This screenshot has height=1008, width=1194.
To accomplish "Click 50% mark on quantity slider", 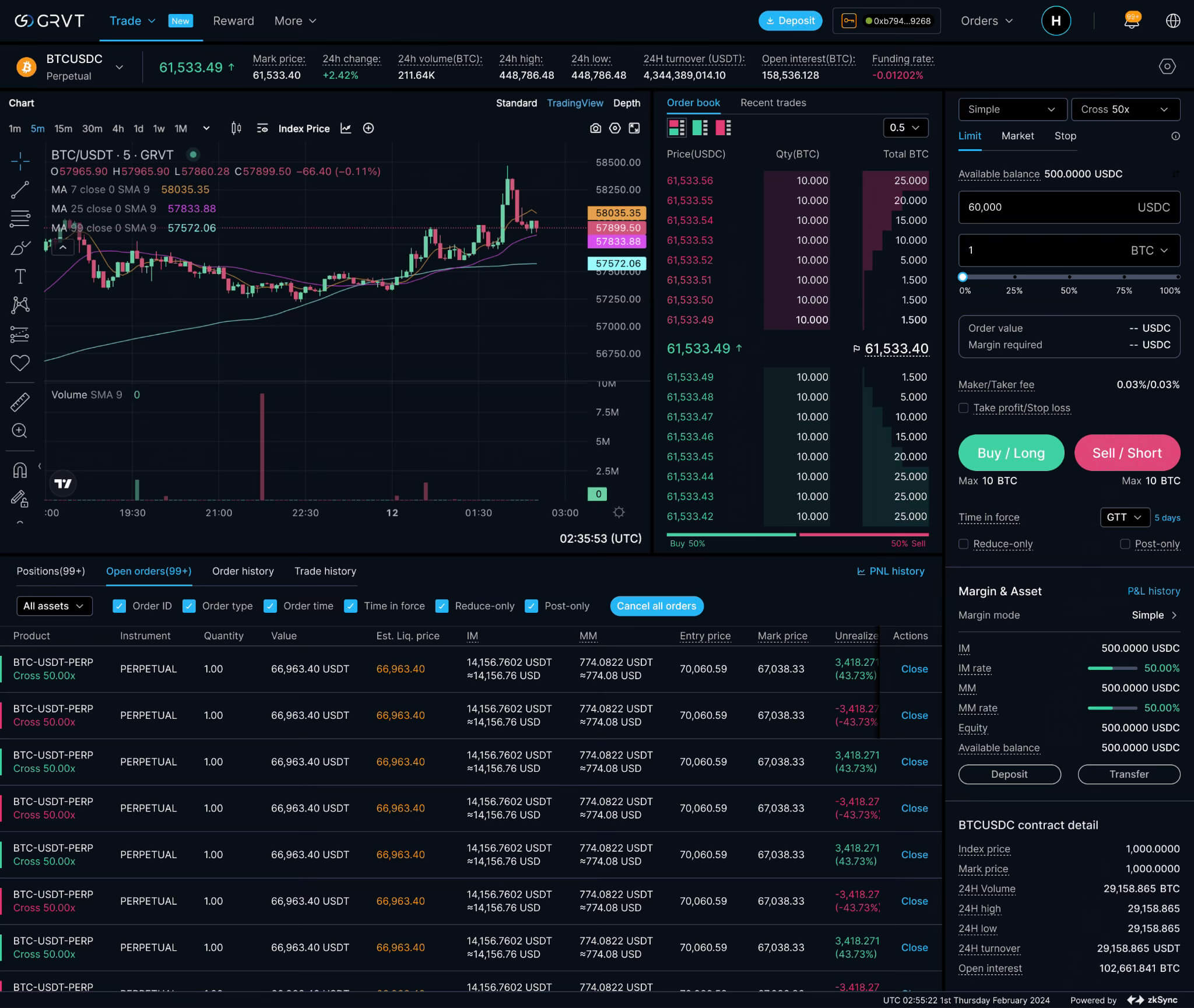I will coord(1069,277).
